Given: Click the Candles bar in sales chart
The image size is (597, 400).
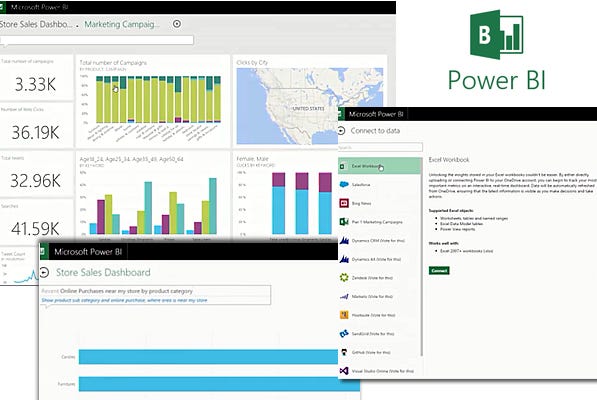Looking at the screenshot, I should tap(208, 357).
